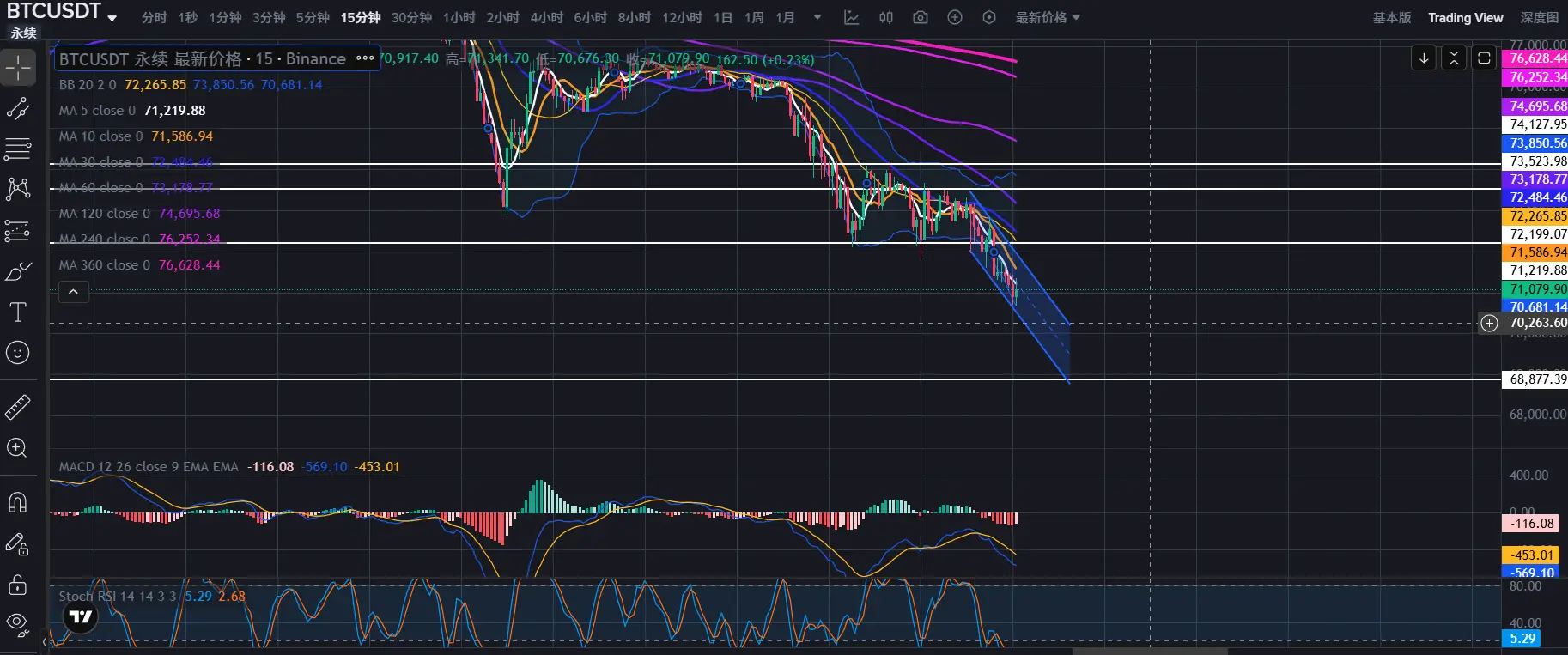Image resolution: width=1568 pixels, height=655 pixels.
Task: Select the BB 20 2 0 indicator legend
Action: [x=88, y=85]
